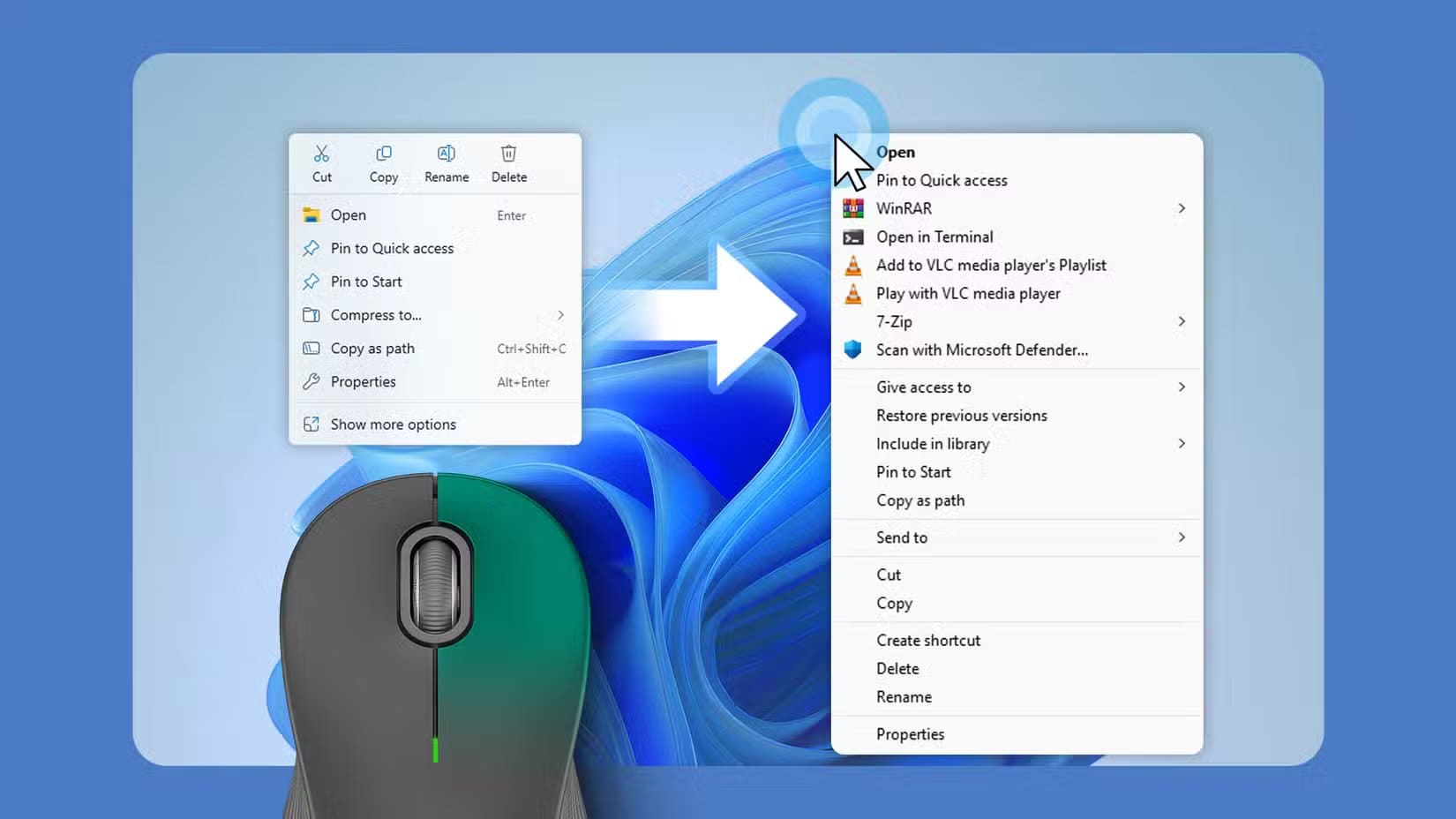Viewport: 1456px width, 819px height.
Task: Expand the Compress to submenu
Action: (561, 315)
